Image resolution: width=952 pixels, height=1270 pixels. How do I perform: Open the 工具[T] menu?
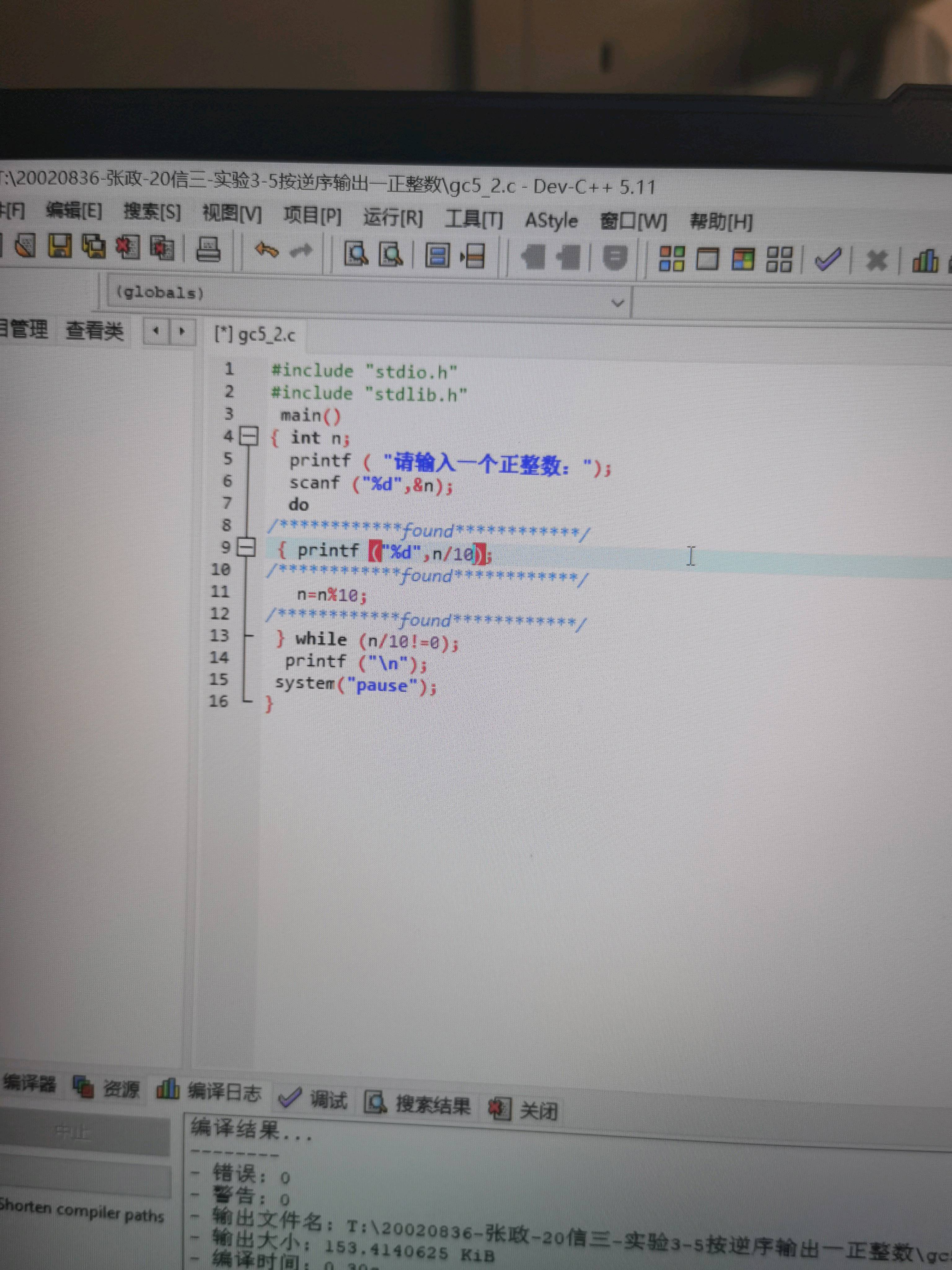click(474, 219)
